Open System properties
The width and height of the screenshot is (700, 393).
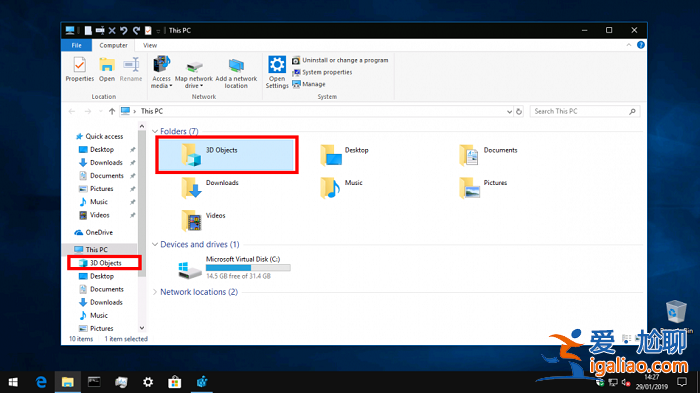[322, 72]
